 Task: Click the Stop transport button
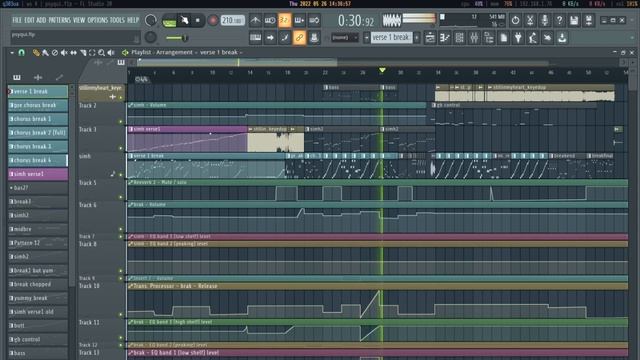(198, 20)
